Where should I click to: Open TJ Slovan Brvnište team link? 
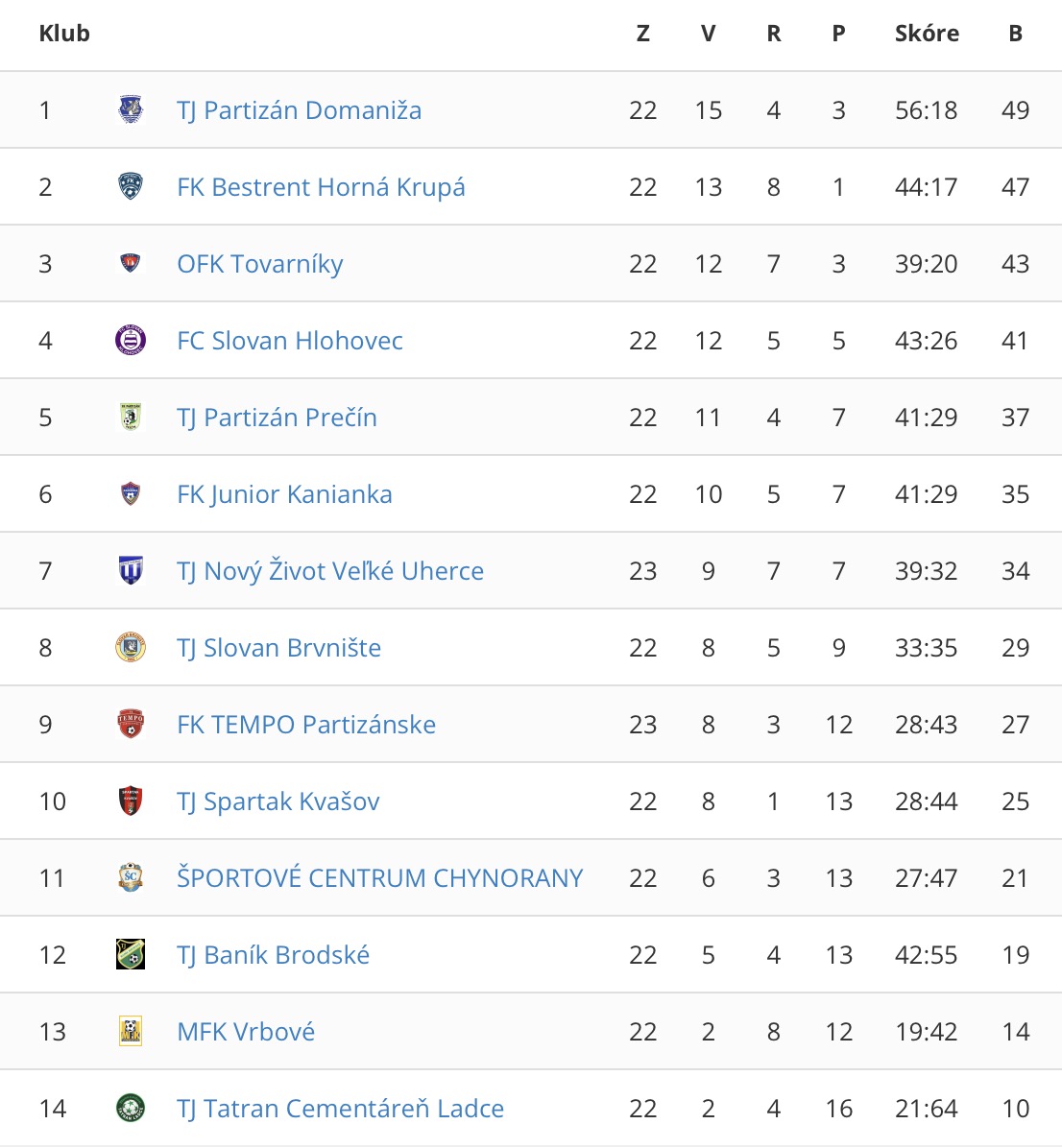279,648
